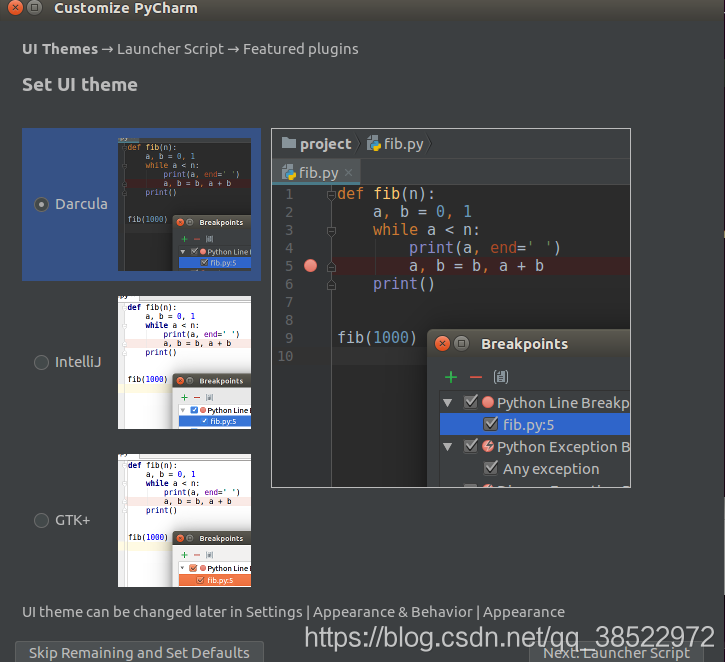
Task: Toggle the Python Line Breakpoint checkbox
Action: pyautogui.click(x=471, y=402)
